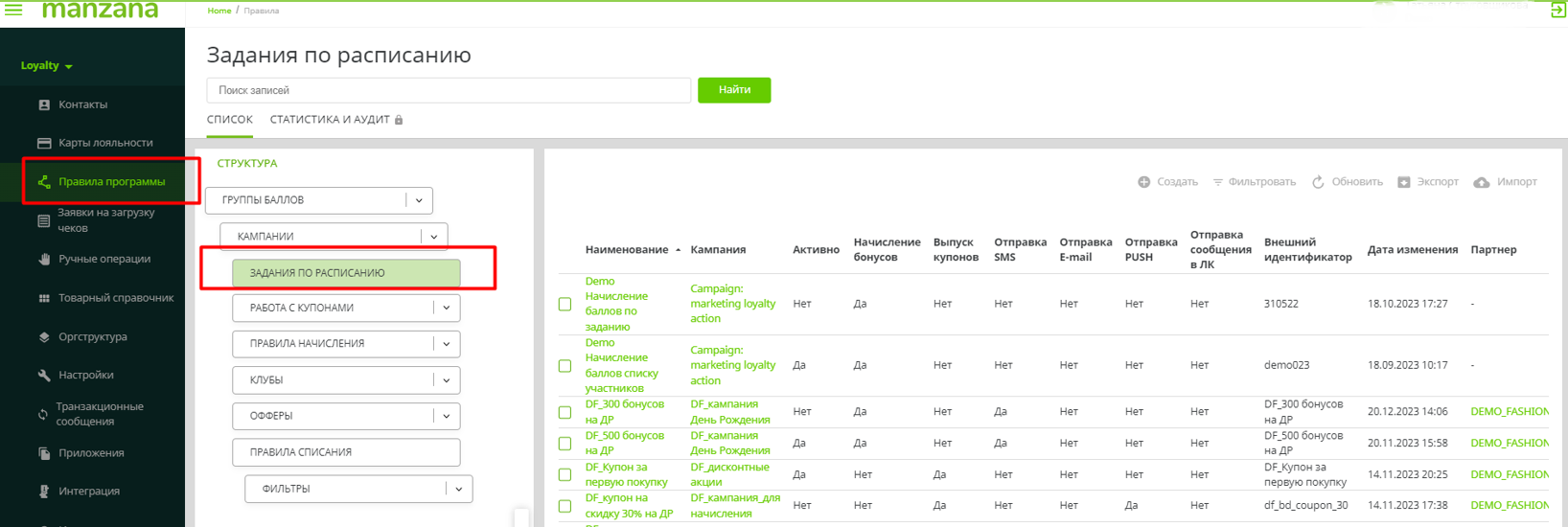Click the Поиск записей search field
Screen dimensions: 1568x527
point(449,90)
